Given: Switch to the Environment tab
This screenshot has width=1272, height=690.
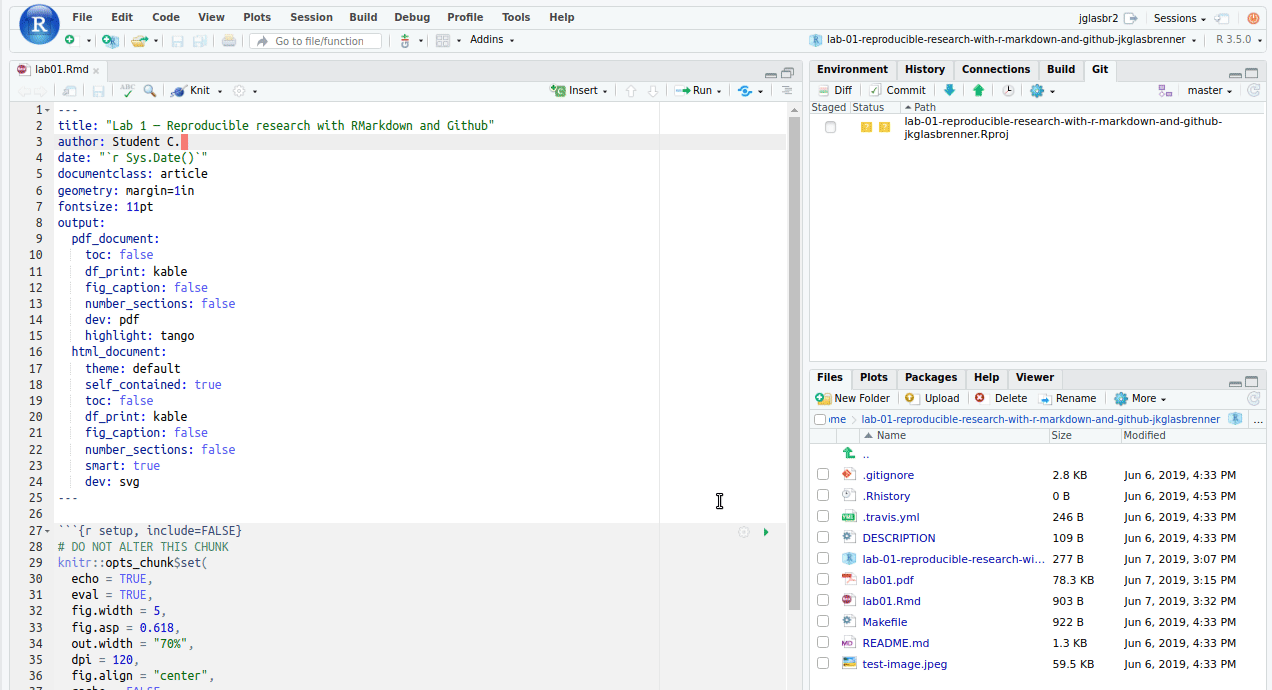Looking at the screenshot, I should (x=852, y=69).
